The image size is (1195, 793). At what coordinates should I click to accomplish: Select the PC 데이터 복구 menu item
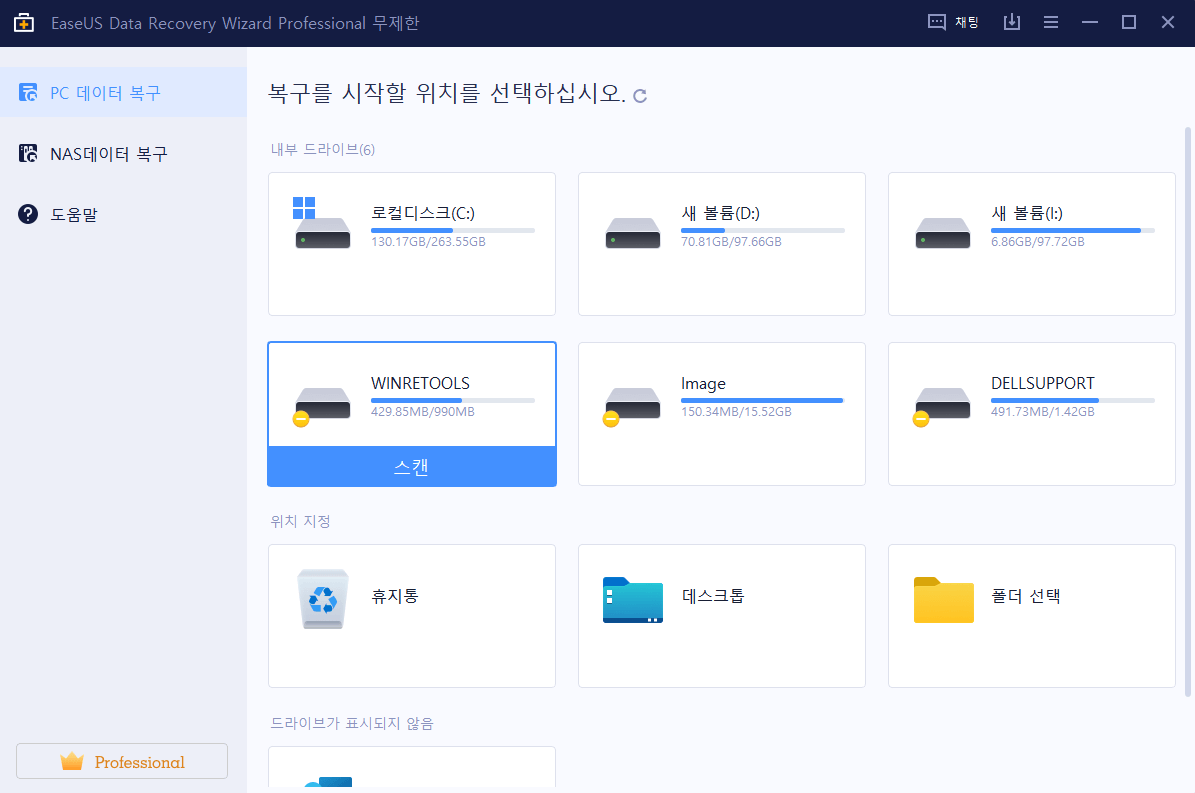tap(123, 92)
